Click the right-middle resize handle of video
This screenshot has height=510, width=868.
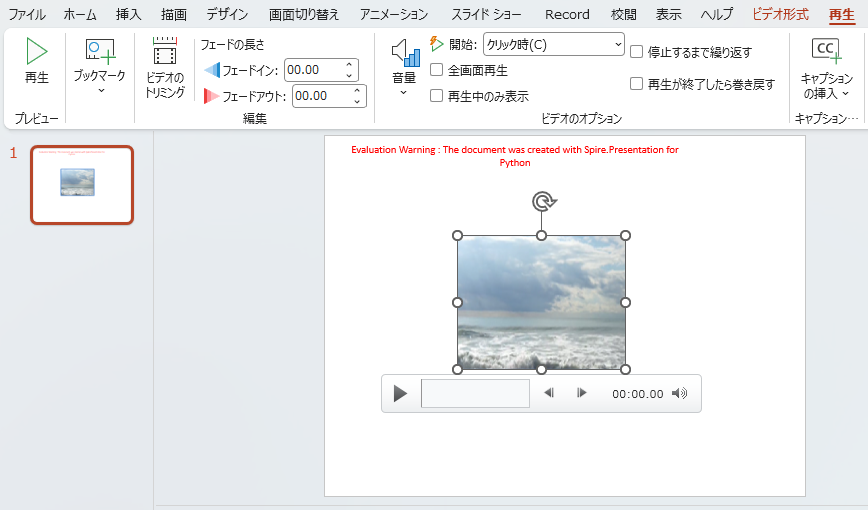tap(625, 302)
